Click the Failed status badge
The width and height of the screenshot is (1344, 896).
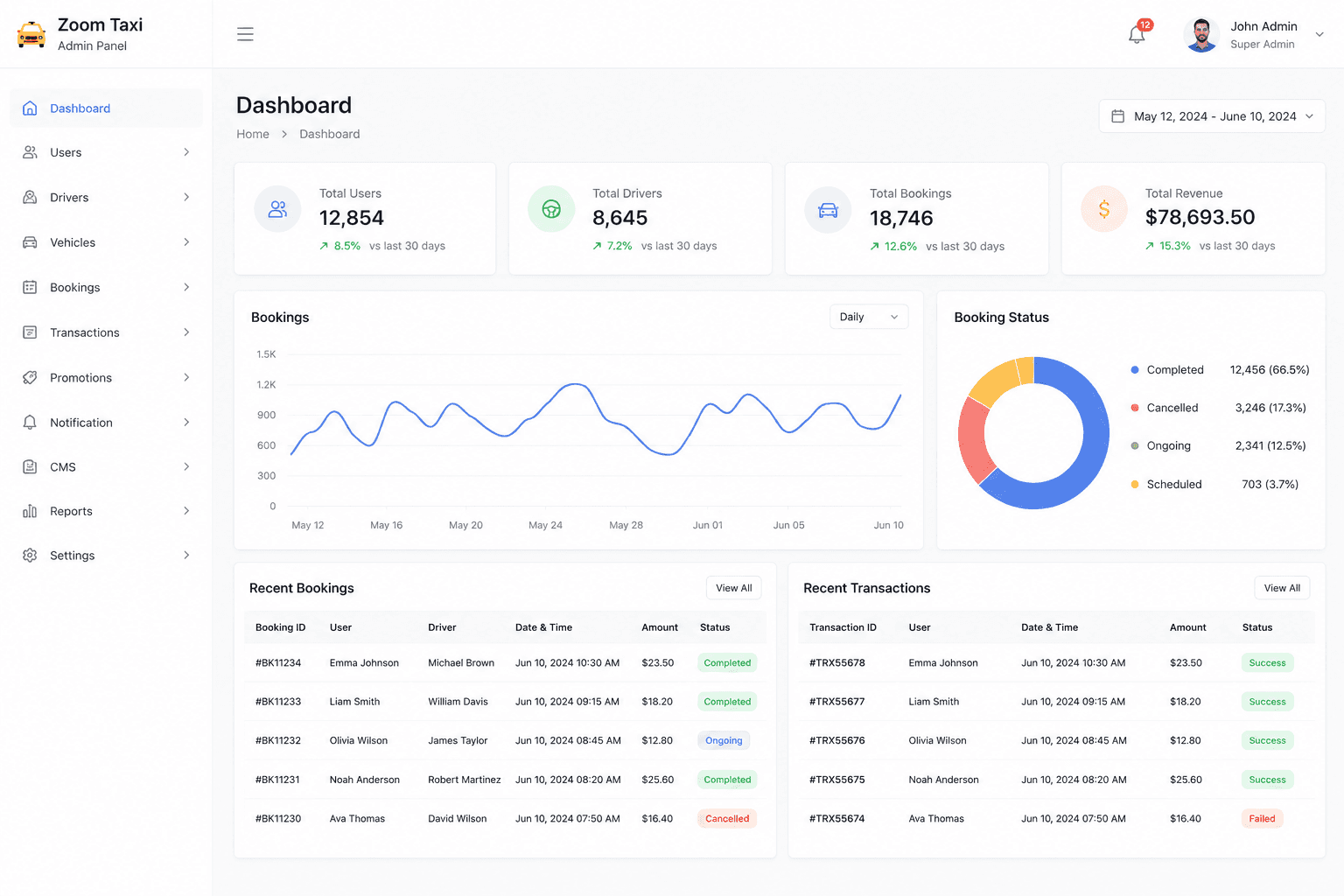[1262, 819]
